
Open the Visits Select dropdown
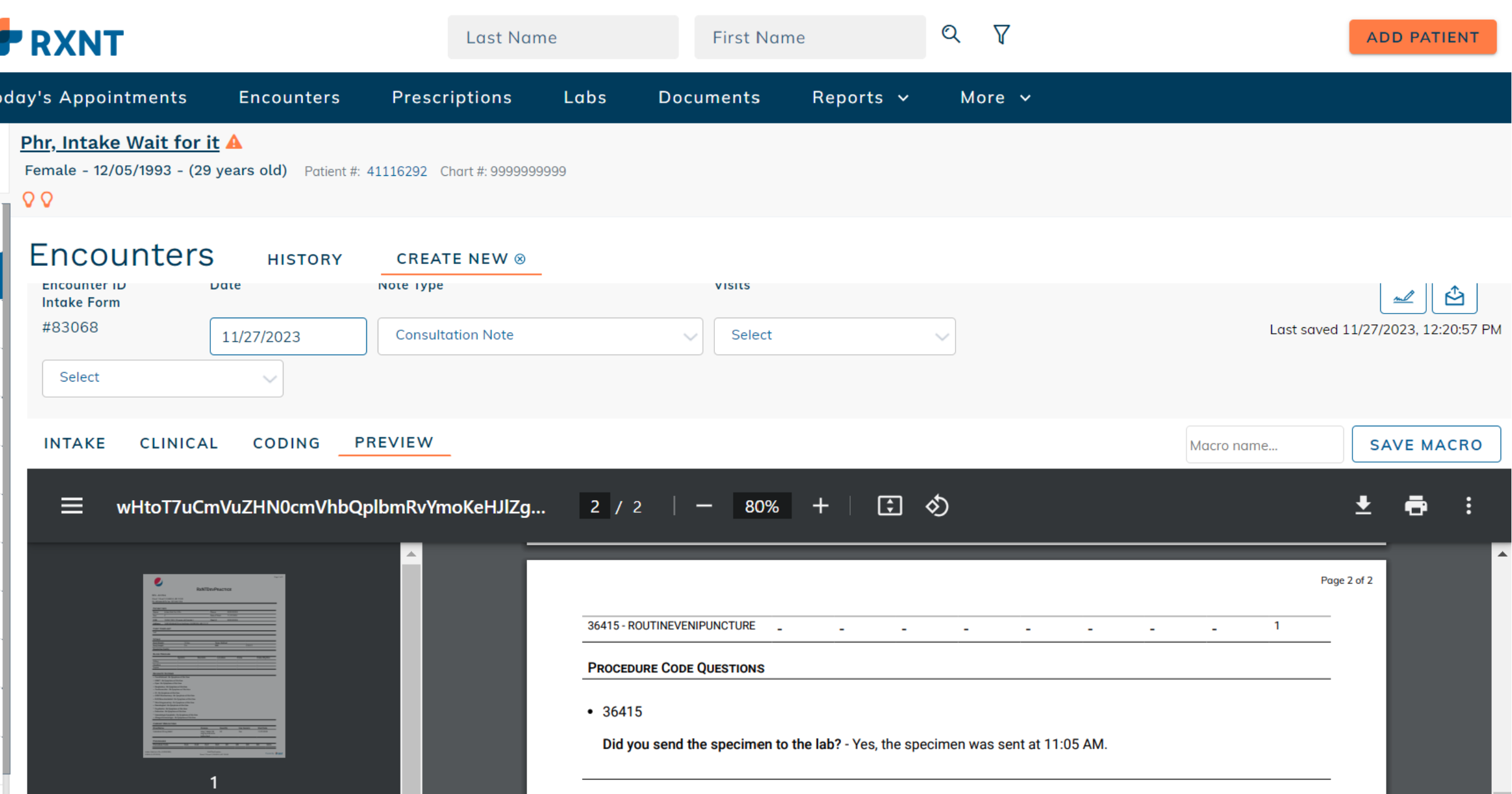click(x=834, y=336)
